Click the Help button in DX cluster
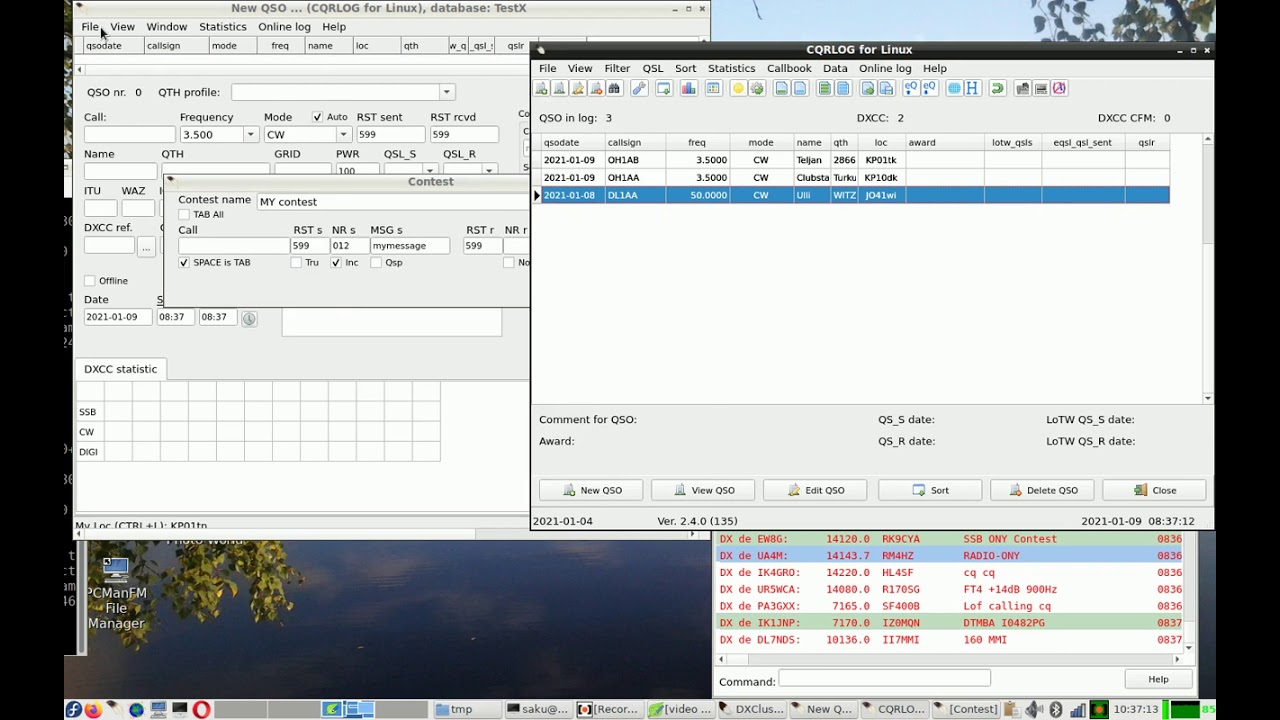This screenshot has height=720, width=1280. pyautogui.click(x=1158, y=680)
